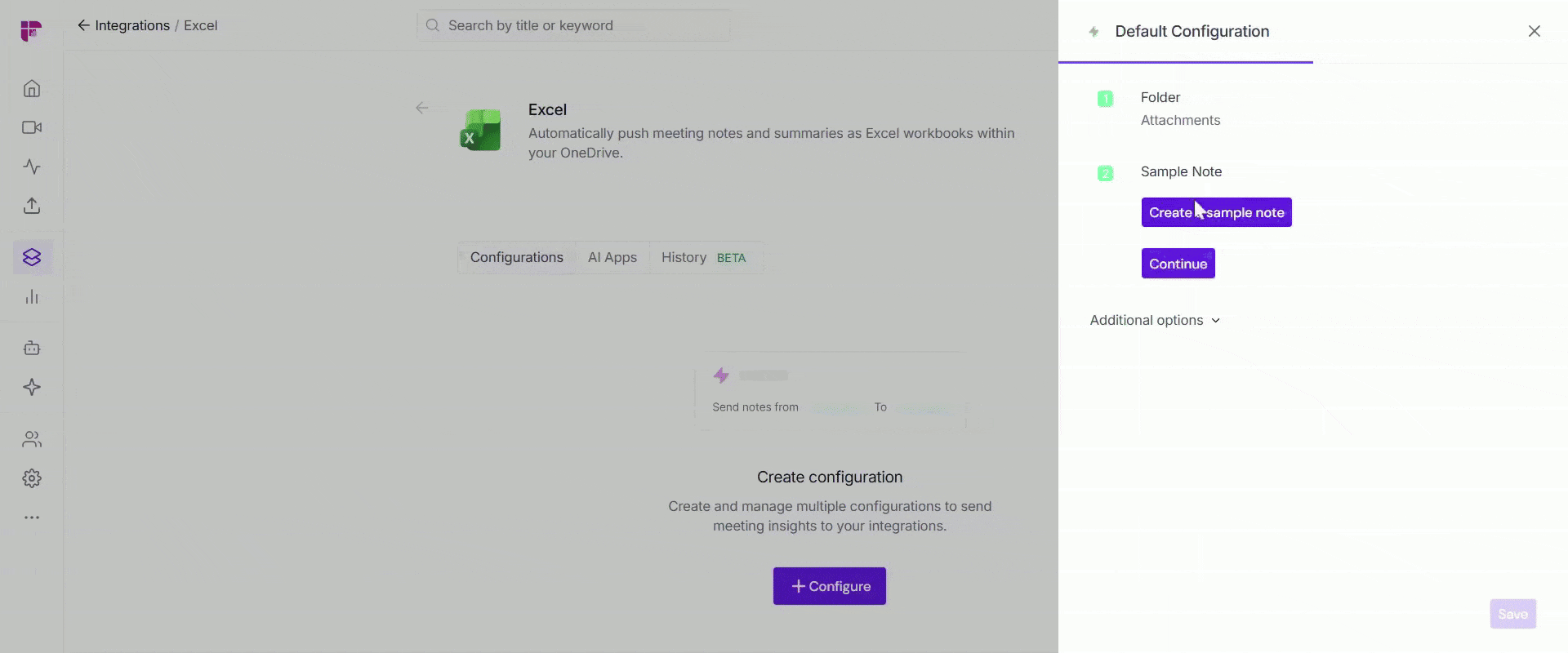Click the Save button

point(1513,614)
